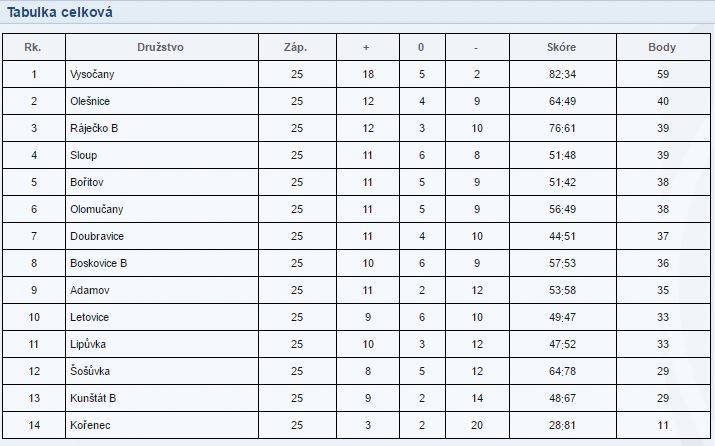Select Bořitov in the standings table
The width and height of the screenshot is (715, 446).
coord(87,182)
